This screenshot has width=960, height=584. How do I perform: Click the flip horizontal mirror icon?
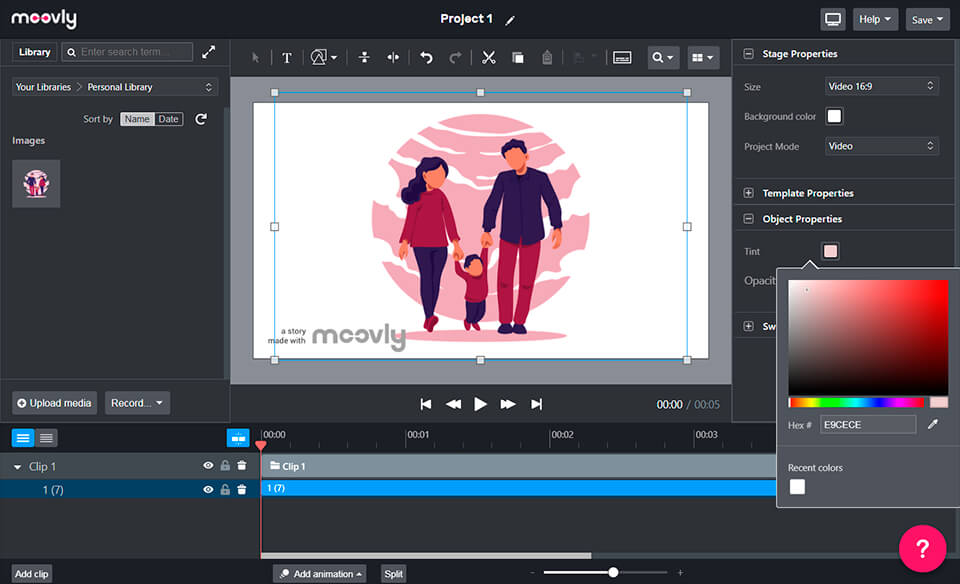(x=393, y=58)
